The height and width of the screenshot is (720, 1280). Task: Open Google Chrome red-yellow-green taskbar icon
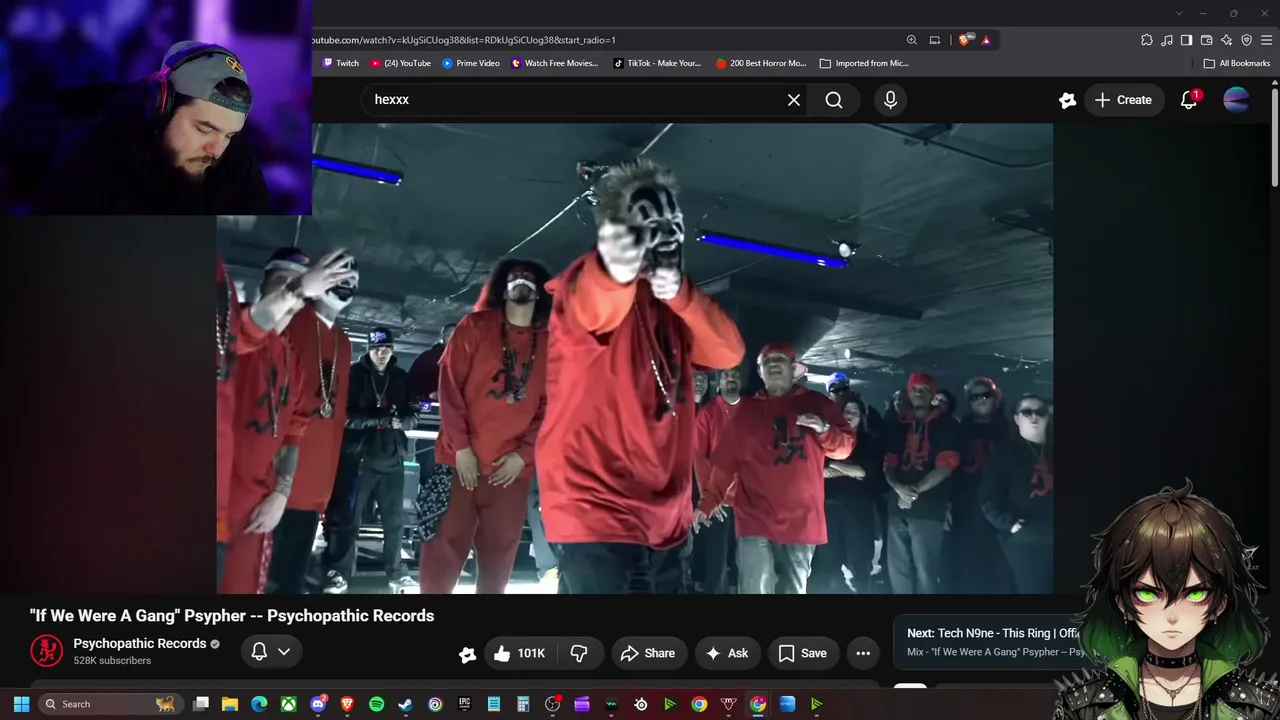point(699,704)
